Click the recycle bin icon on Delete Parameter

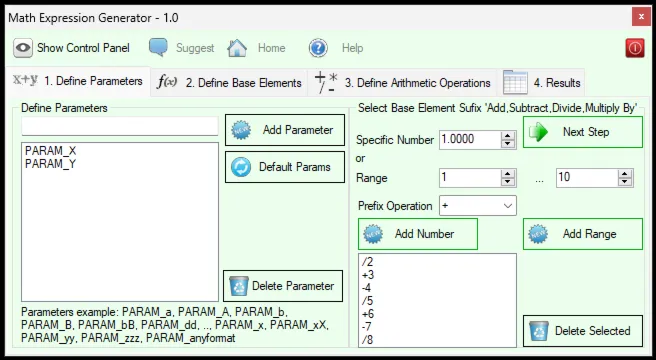tap(239, 286)
